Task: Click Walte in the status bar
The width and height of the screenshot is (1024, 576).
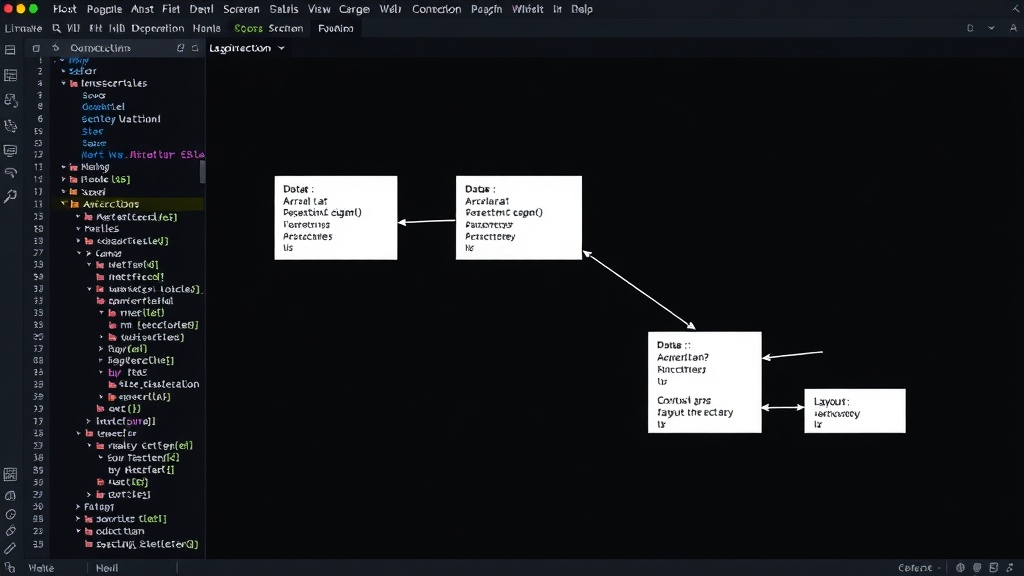Action: (x=41, y=568)
